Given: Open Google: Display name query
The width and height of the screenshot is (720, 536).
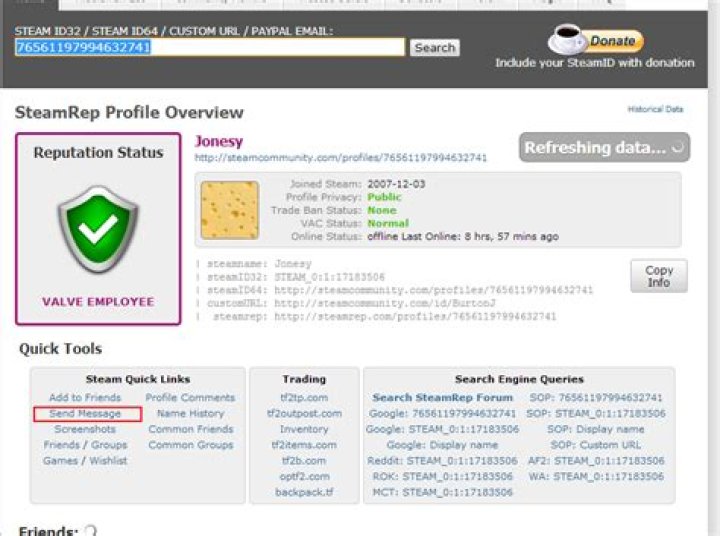Looking at the screenshot, I should [442, 445].
